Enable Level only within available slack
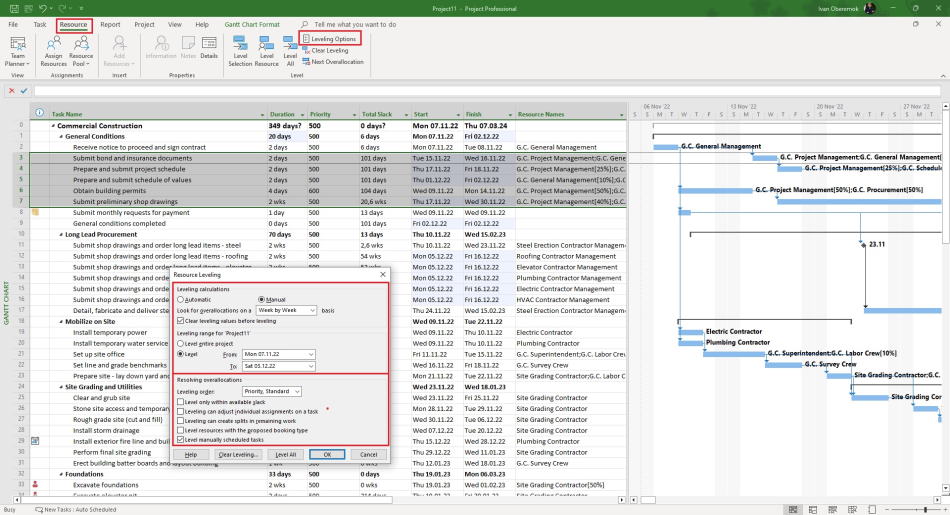 181,402
